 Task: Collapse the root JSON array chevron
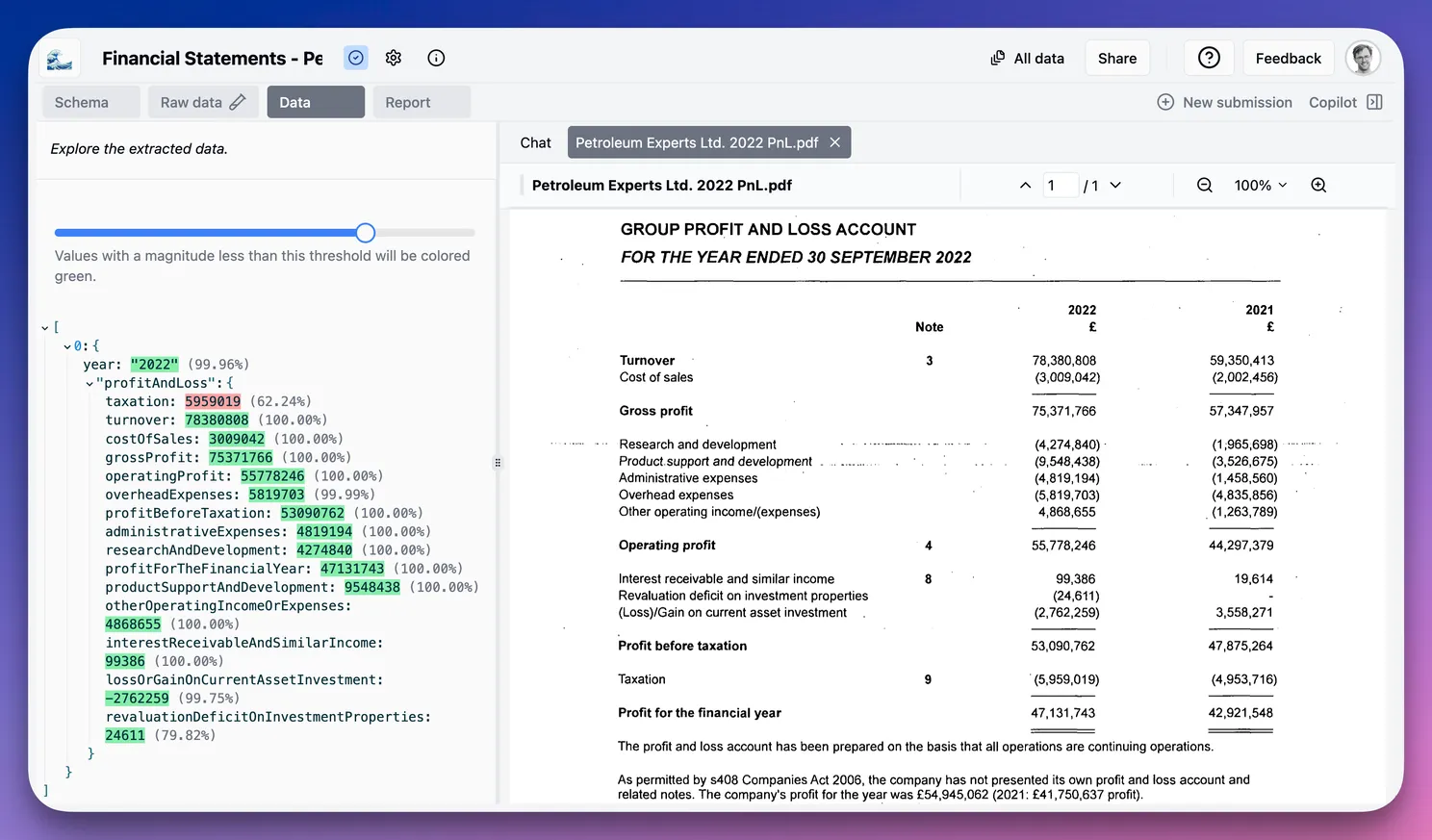click(45, 327)
